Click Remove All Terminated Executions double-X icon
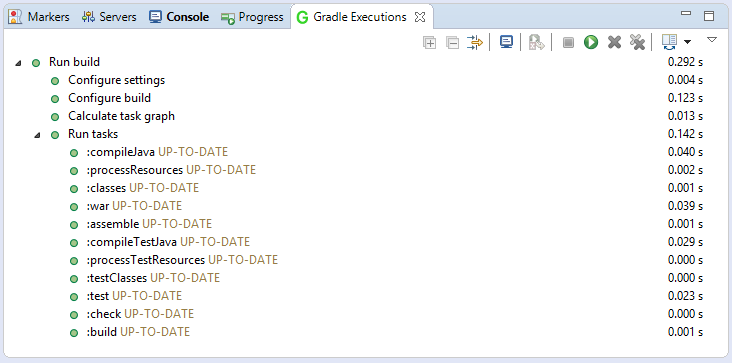Image resolution: width=732 pixels, height=363 pixels. pyautogui.click(x=637, y=42)
